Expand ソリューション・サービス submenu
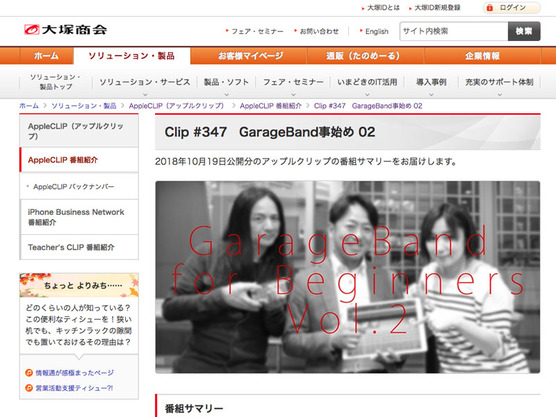The height and width of the screenshot is (417, 556). point(145,82)
